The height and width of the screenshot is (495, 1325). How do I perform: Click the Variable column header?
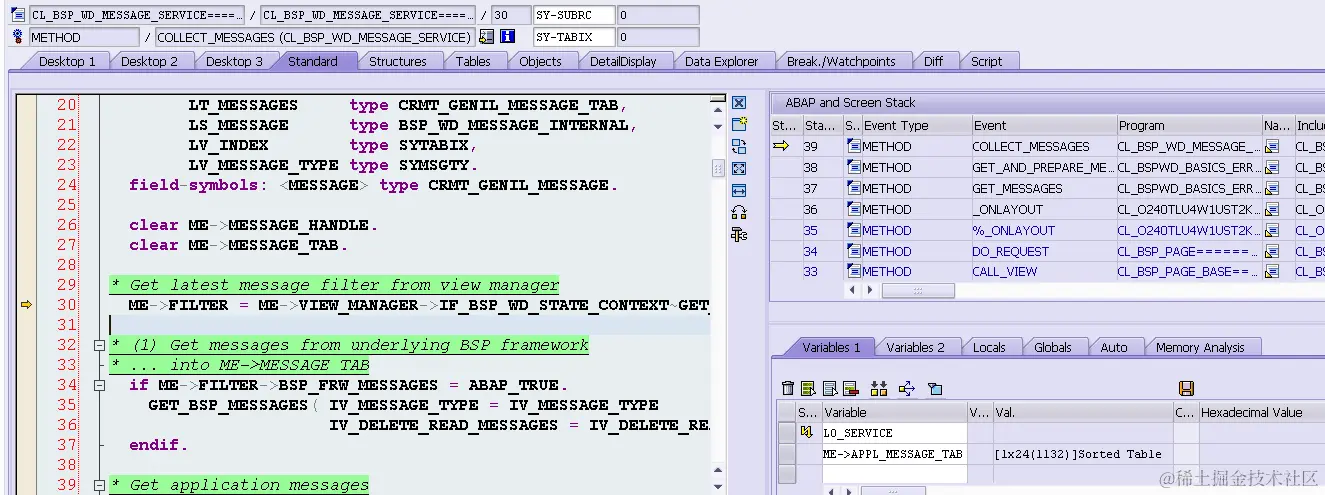pyautogui.click(x=894, y=412)
